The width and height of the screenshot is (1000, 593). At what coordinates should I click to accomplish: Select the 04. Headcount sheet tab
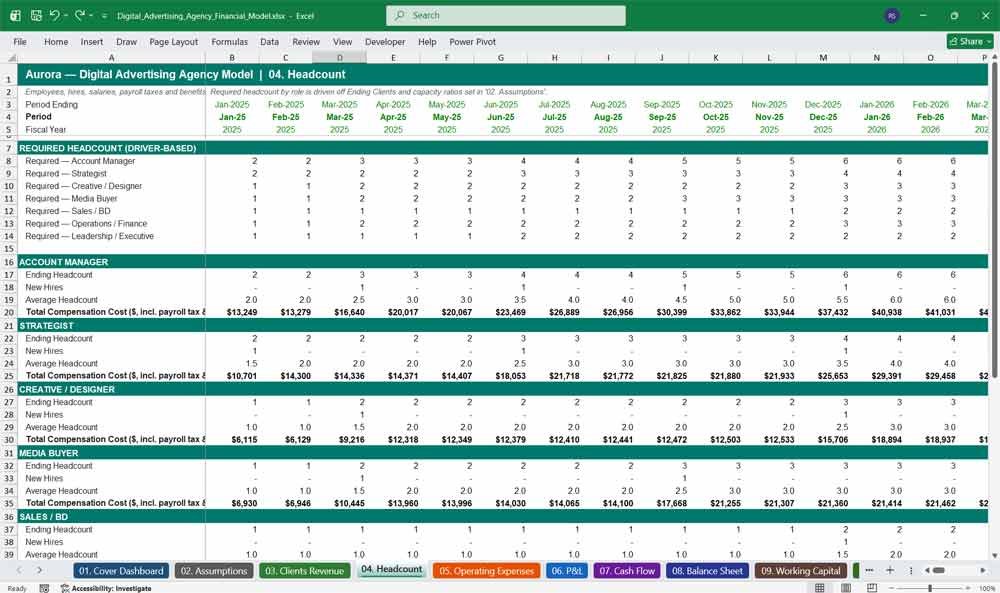[x=392, y=569]
